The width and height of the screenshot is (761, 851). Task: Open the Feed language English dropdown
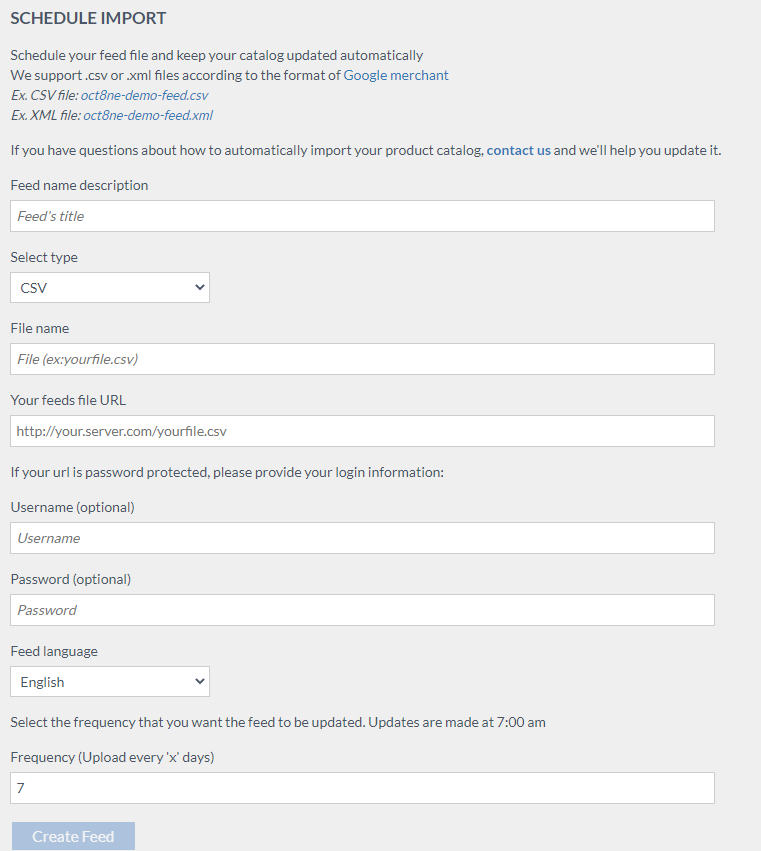point(110,682)
